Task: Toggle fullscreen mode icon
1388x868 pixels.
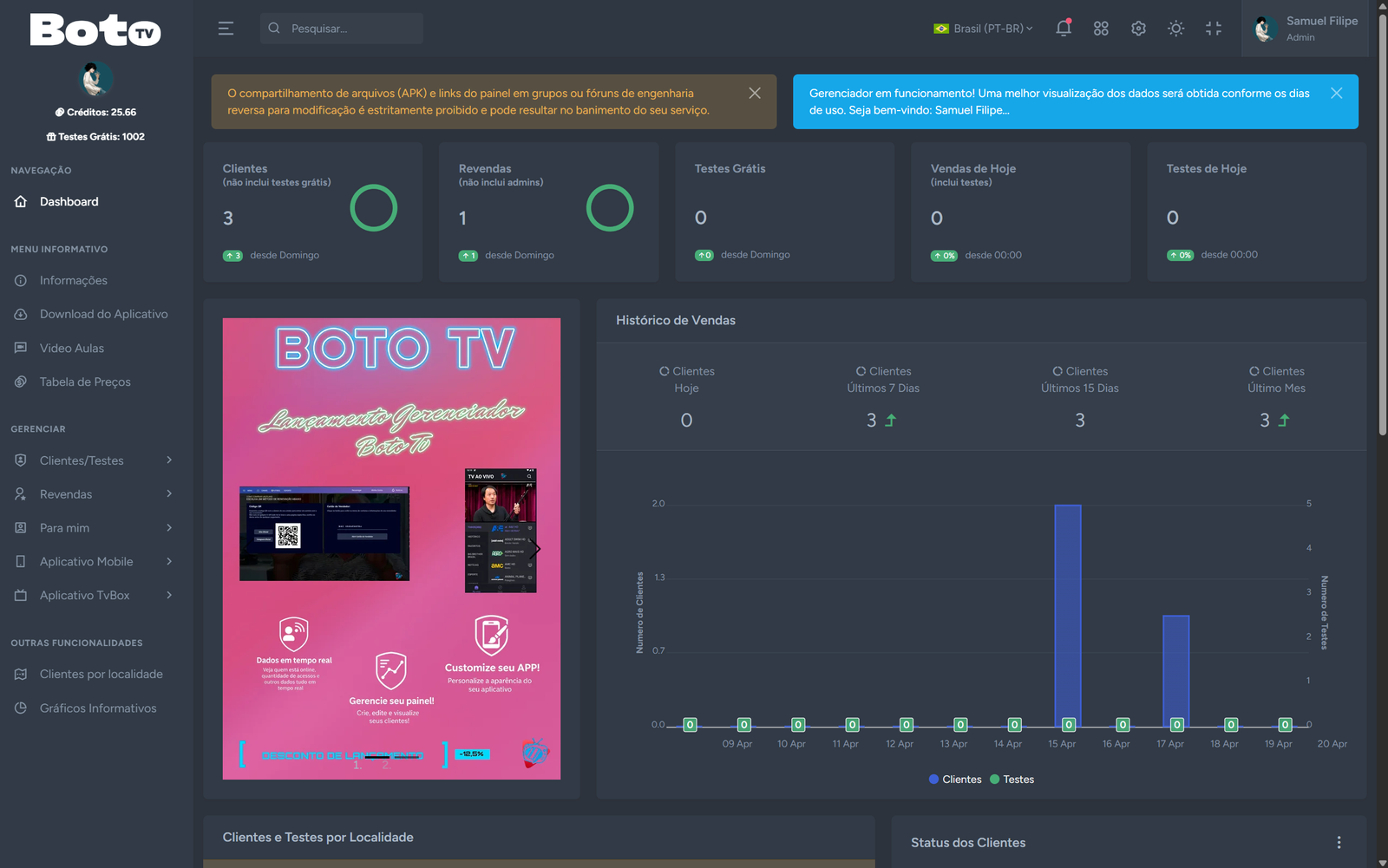Action: coord(1214,29)
